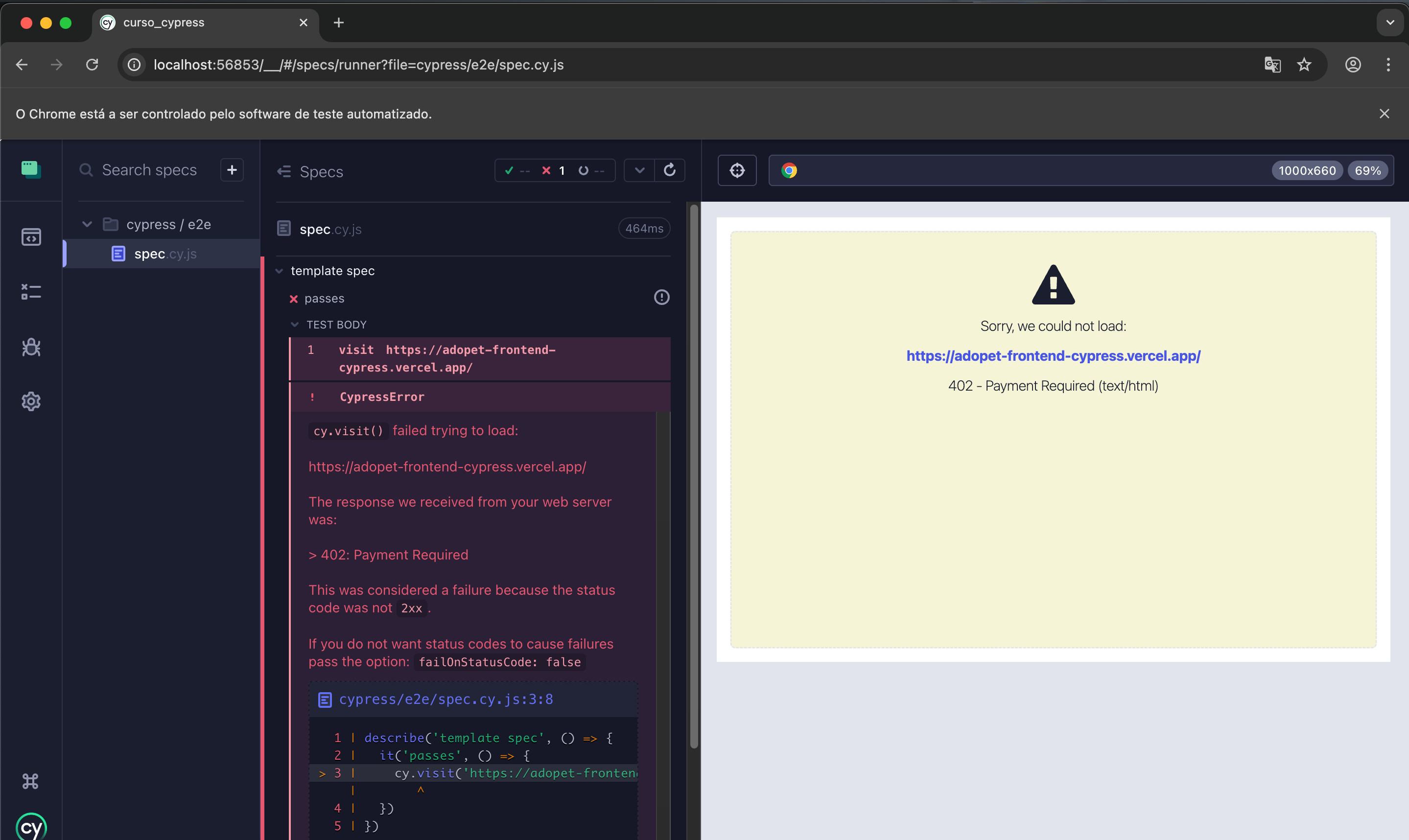This screenshot has width=1409, height=840.
Task: Open keyboard shortcuts command icon
Action: tap(30, 781)
